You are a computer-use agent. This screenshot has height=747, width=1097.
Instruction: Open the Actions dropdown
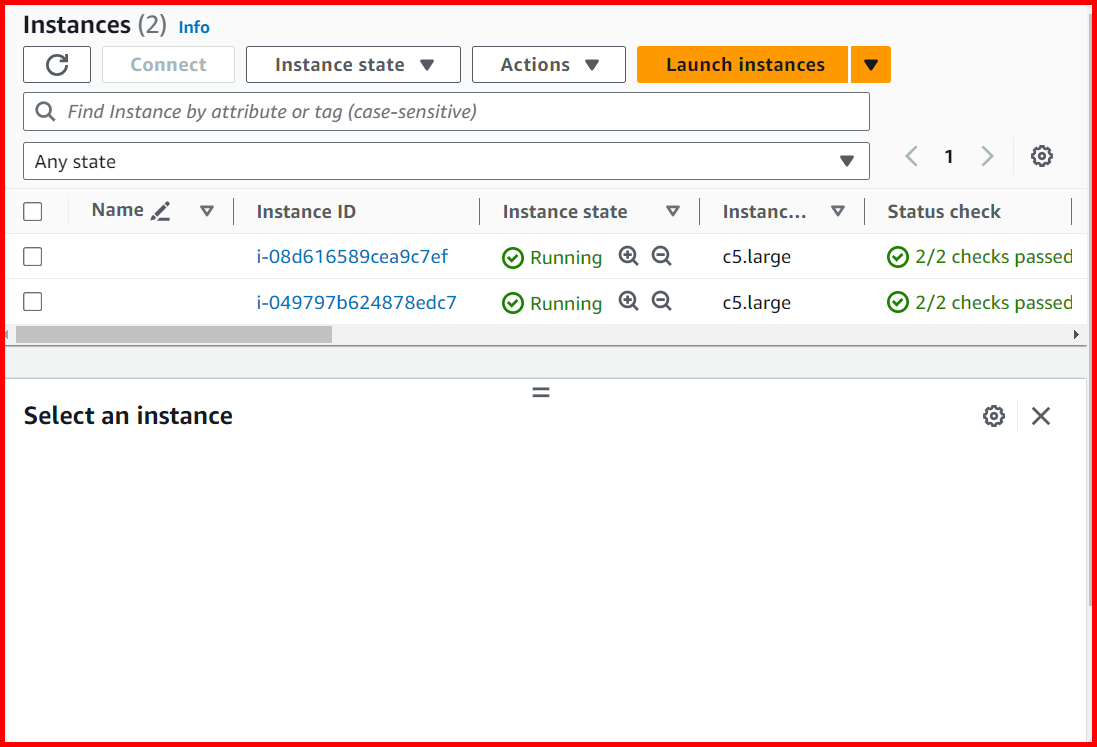tap(548, 64)
